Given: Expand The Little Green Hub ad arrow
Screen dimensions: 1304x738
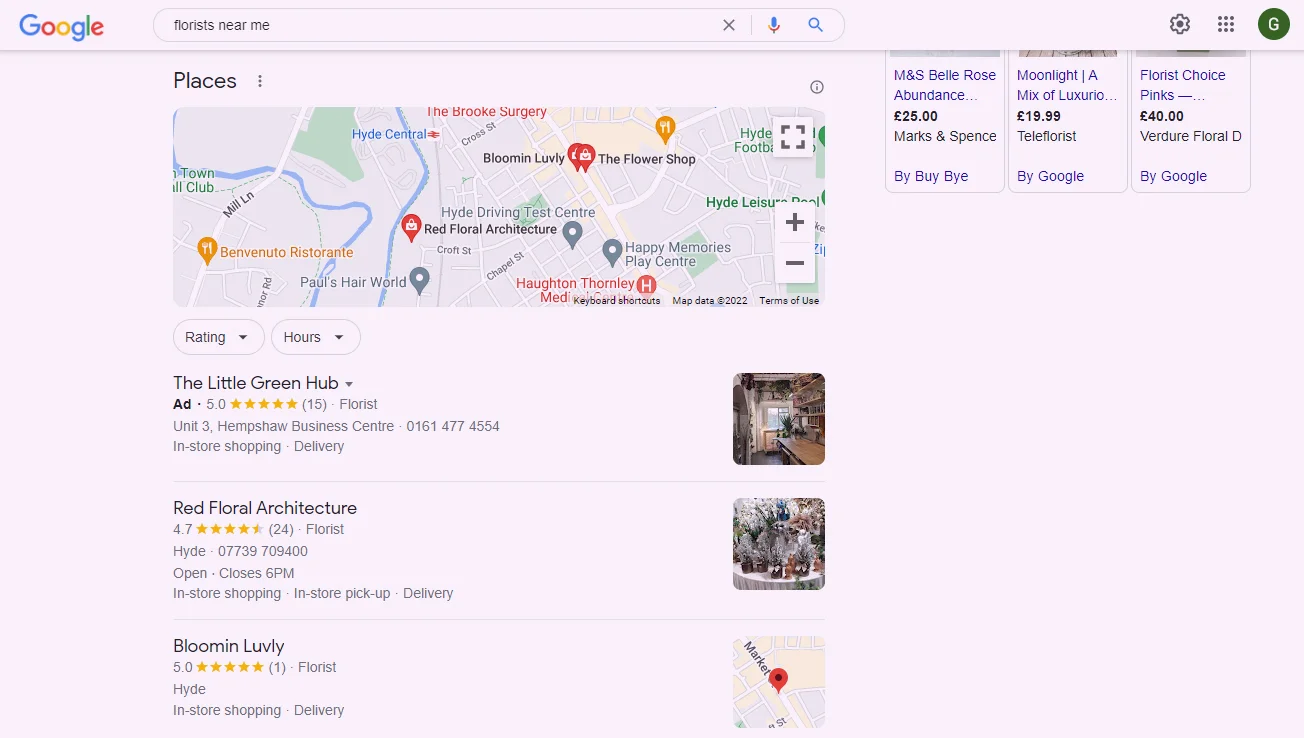Looking at the screenshot, I should click(349, 384).
